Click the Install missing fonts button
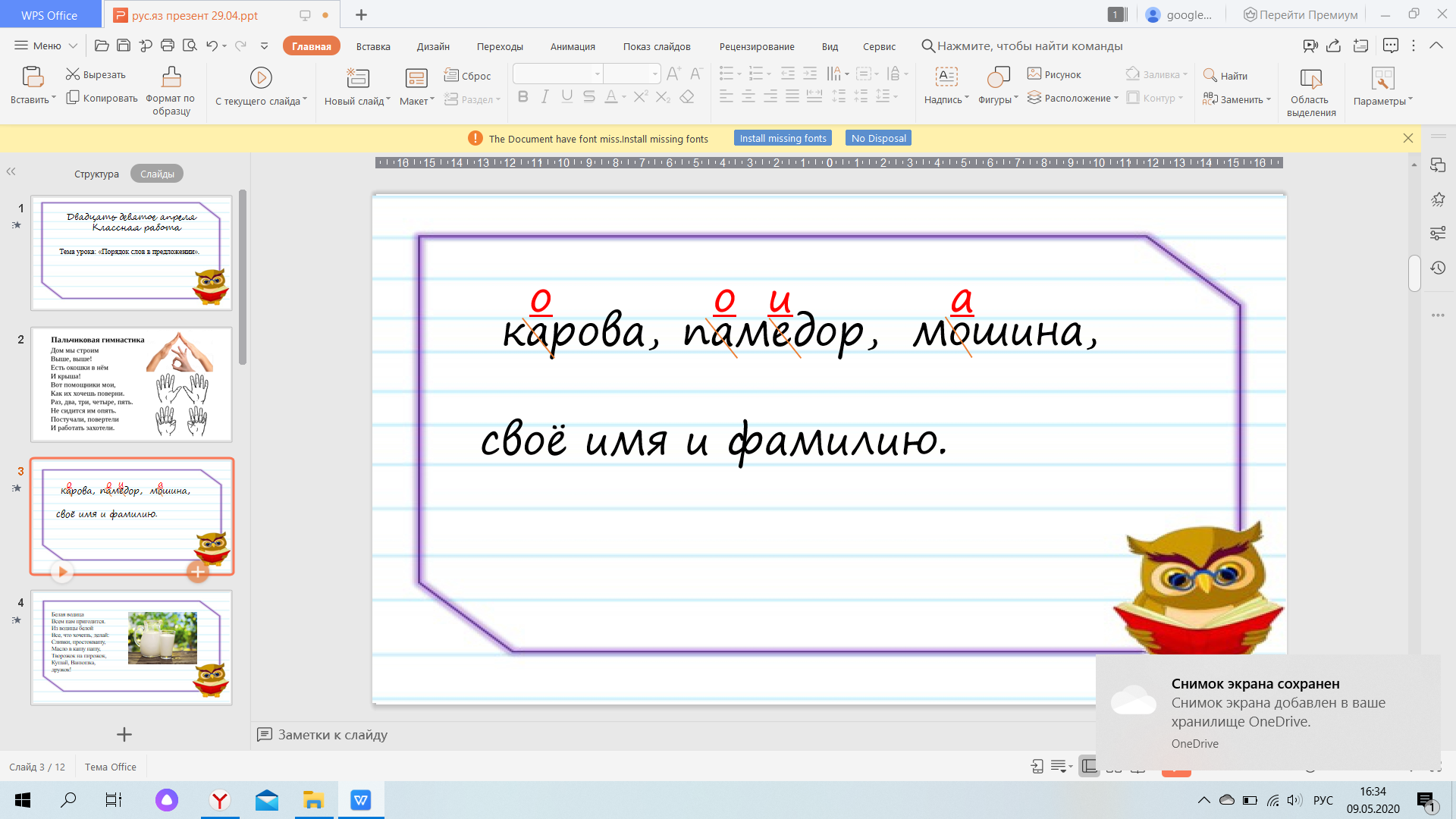The image size is (1456, 819). tap(784, 138)
